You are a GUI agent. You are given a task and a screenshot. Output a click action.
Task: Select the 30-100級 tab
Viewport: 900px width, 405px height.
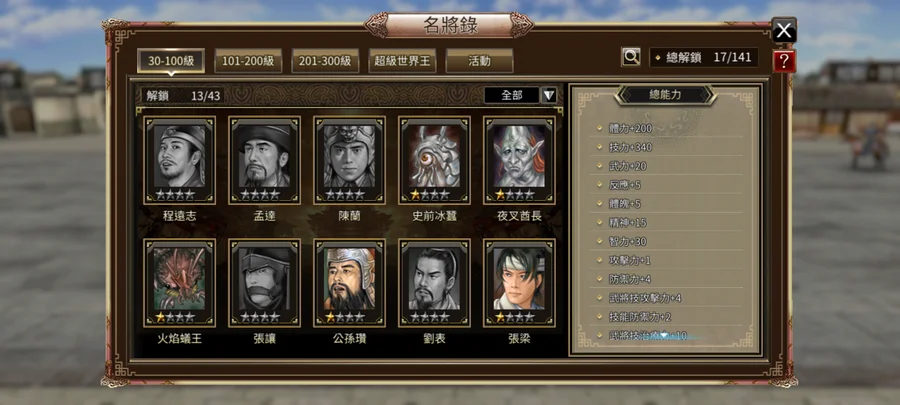[x=171, y=61]
